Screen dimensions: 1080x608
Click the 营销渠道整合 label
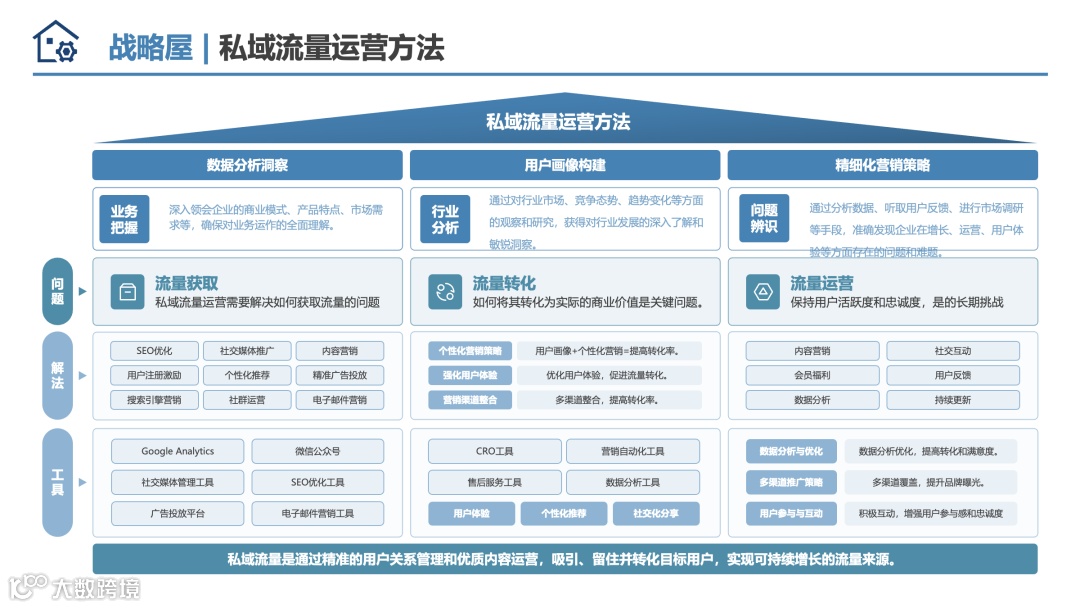(470, 400)
